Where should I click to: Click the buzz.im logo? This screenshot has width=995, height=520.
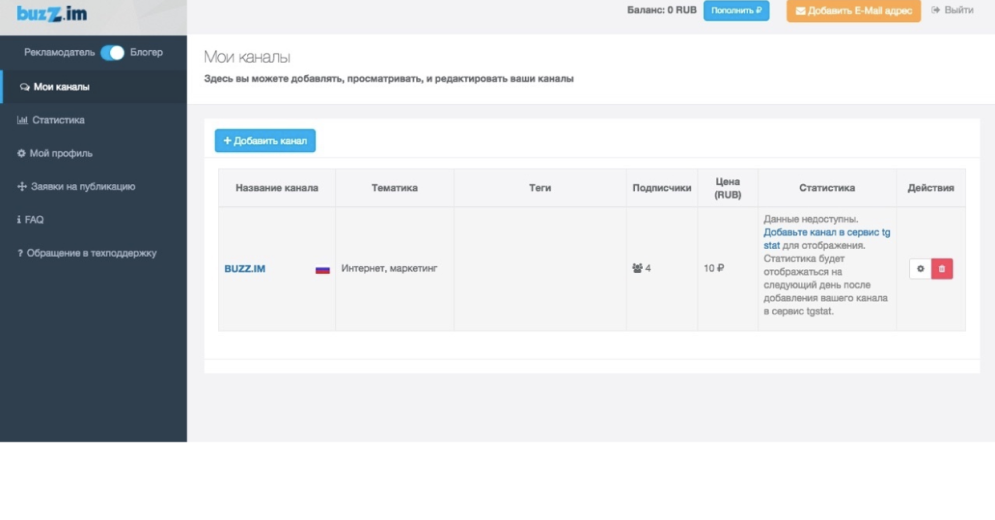pos(52,13)
